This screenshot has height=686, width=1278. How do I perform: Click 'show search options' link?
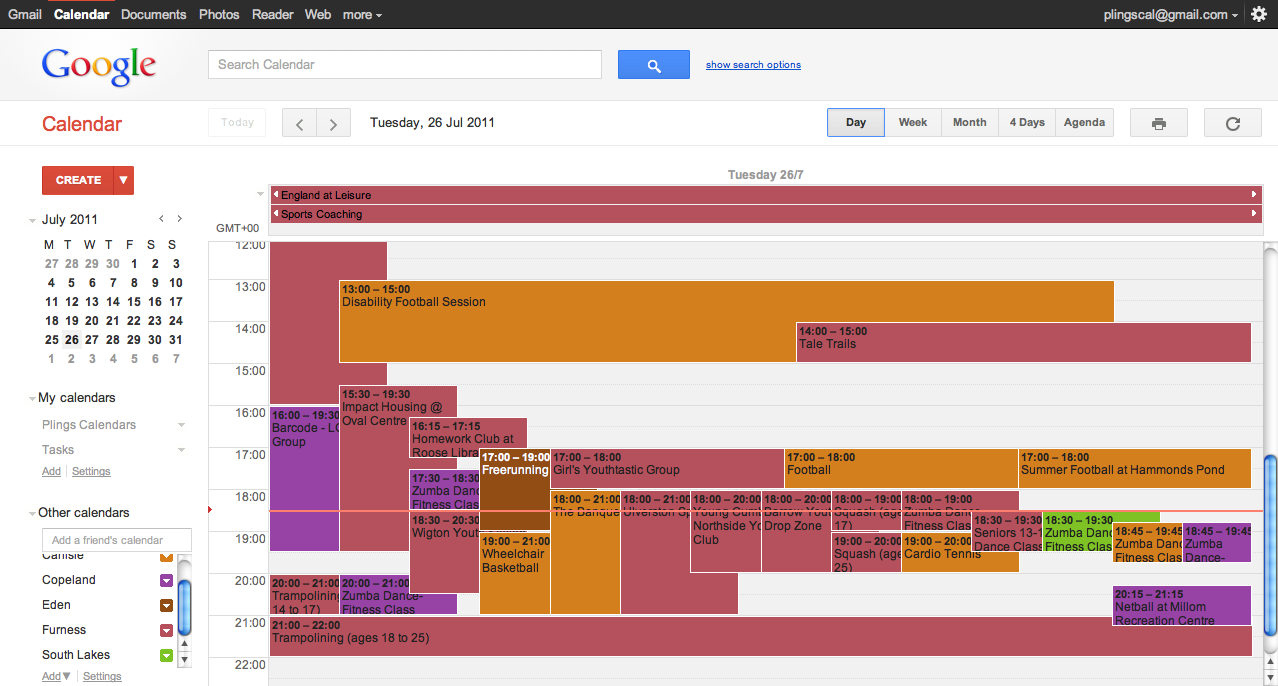click(753, 65)
